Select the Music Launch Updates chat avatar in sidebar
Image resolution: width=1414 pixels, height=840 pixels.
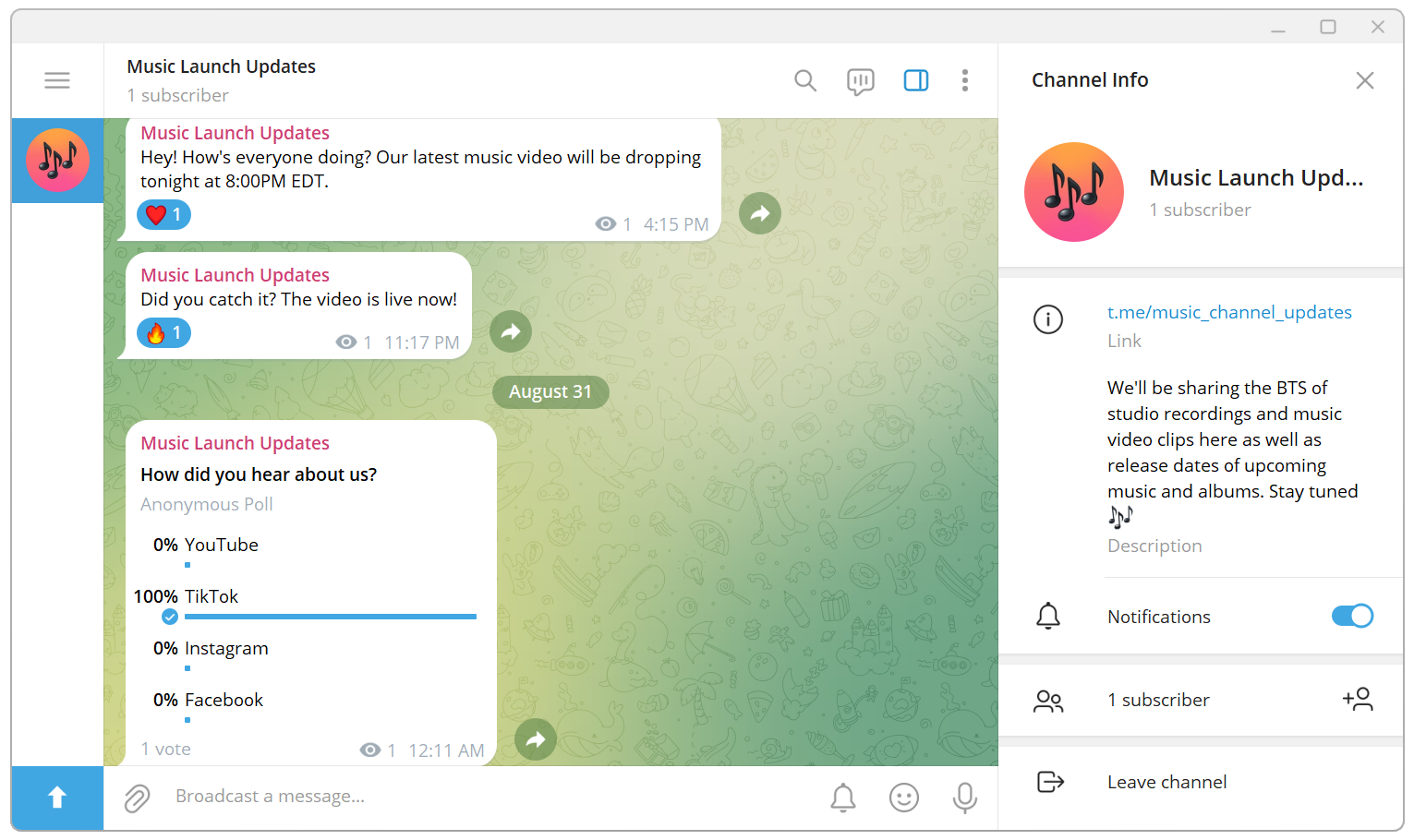click(57, 160)
